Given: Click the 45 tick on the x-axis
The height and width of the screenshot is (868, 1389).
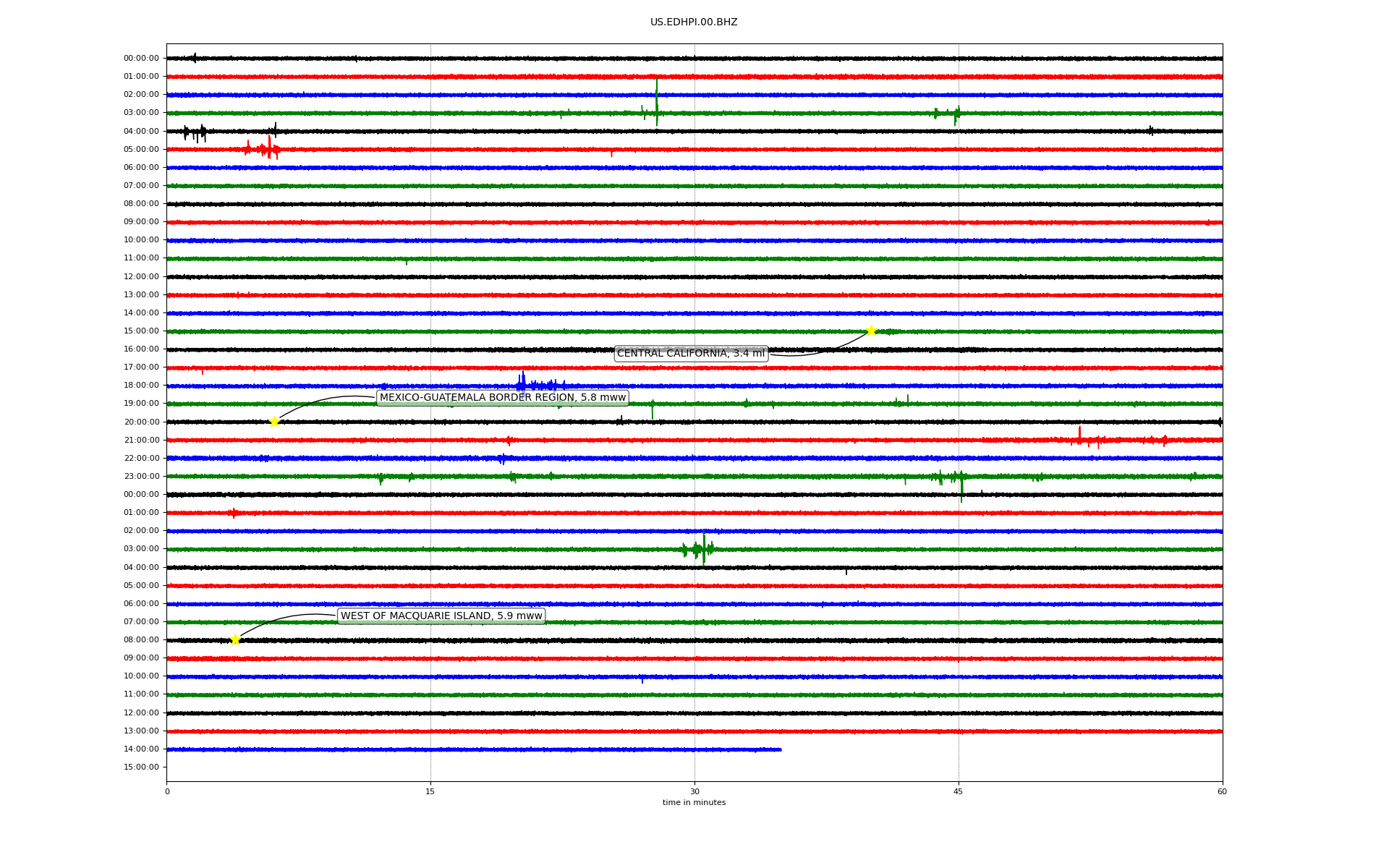Looking at the screenshot, I should click(x=959, y=791).
